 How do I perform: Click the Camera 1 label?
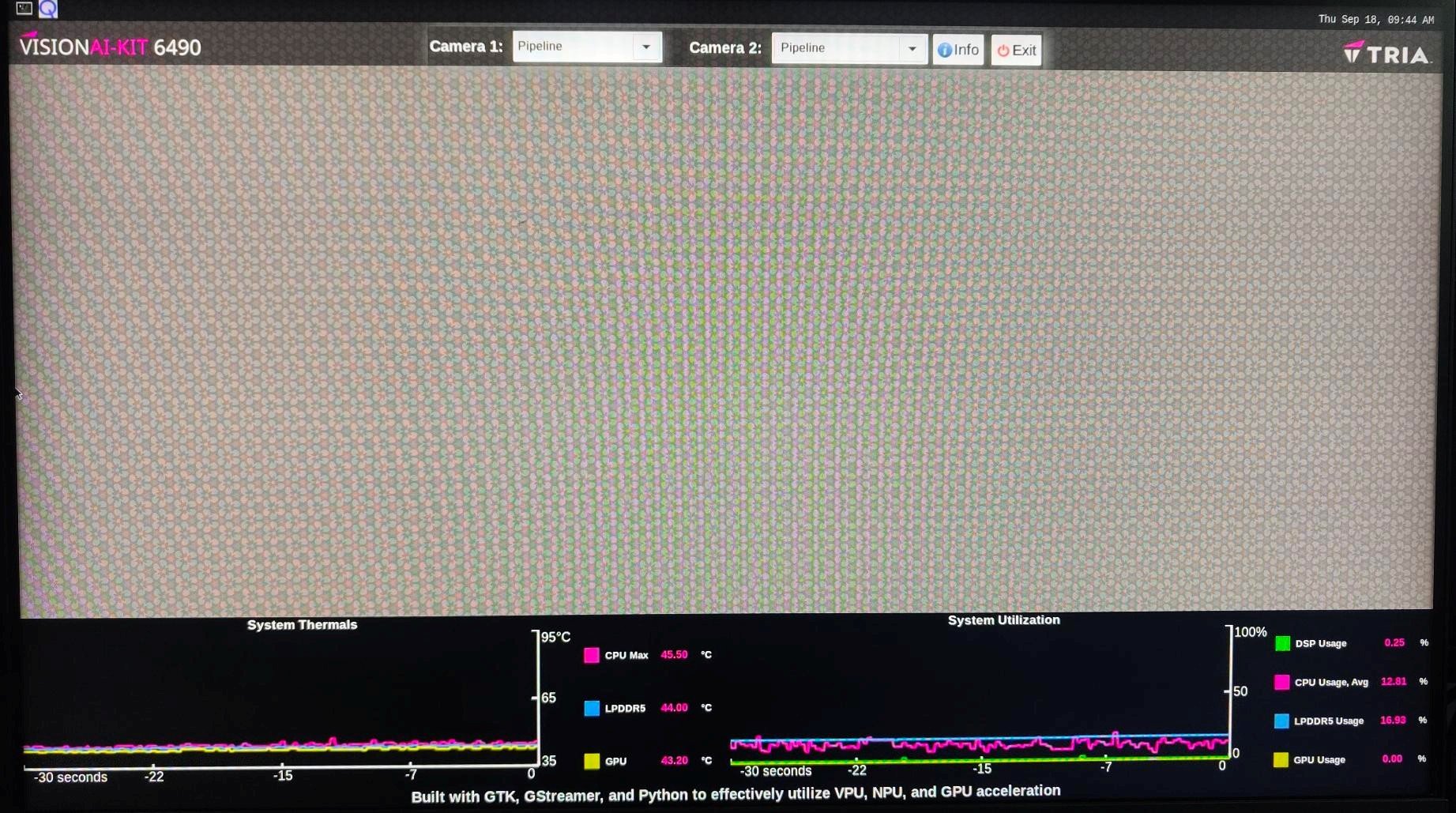[466, 47]
